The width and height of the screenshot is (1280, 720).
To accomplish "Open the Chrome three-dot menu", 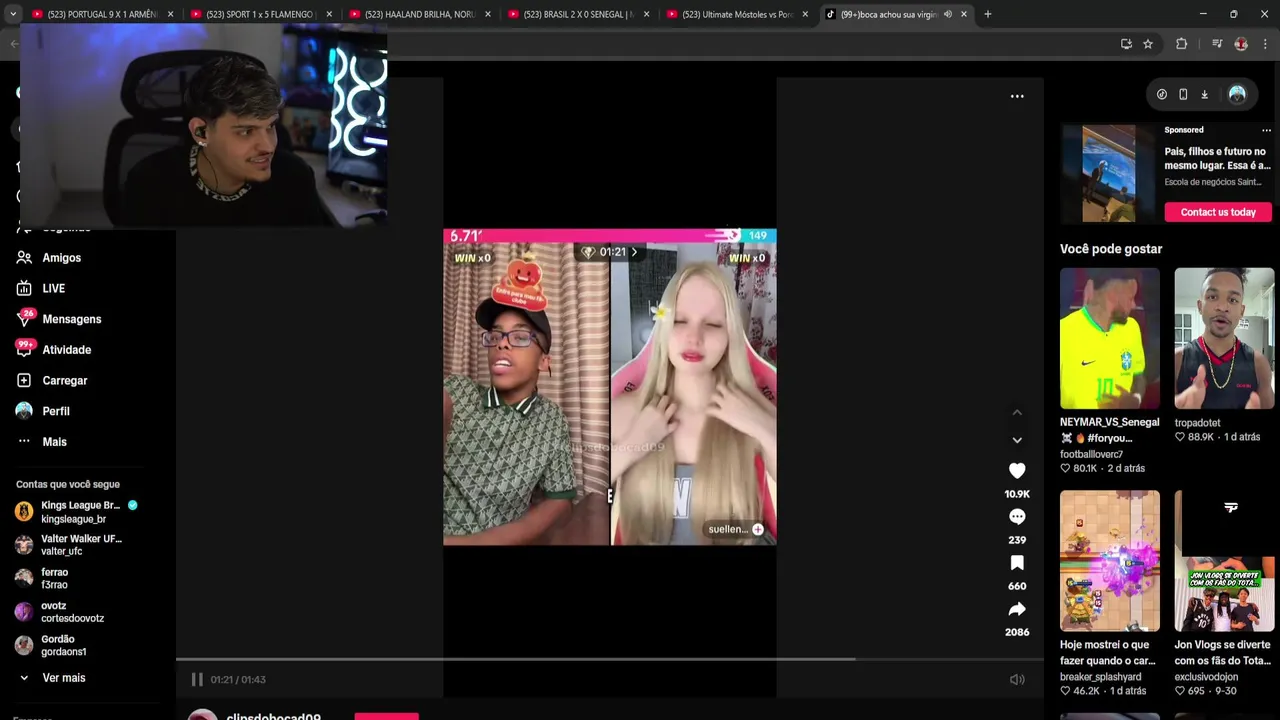I will pyautogui.click(x=1265, y=44).
